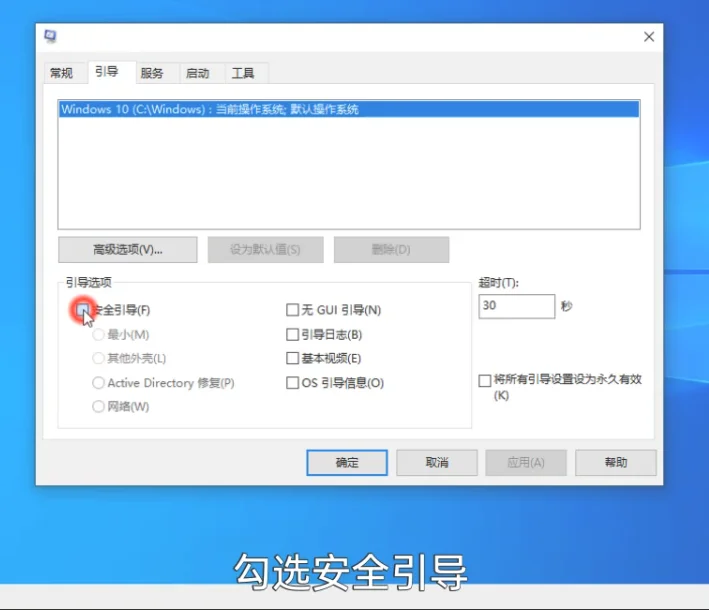Click the 应用(A) button
709x610 pixels.
point(526,463)
